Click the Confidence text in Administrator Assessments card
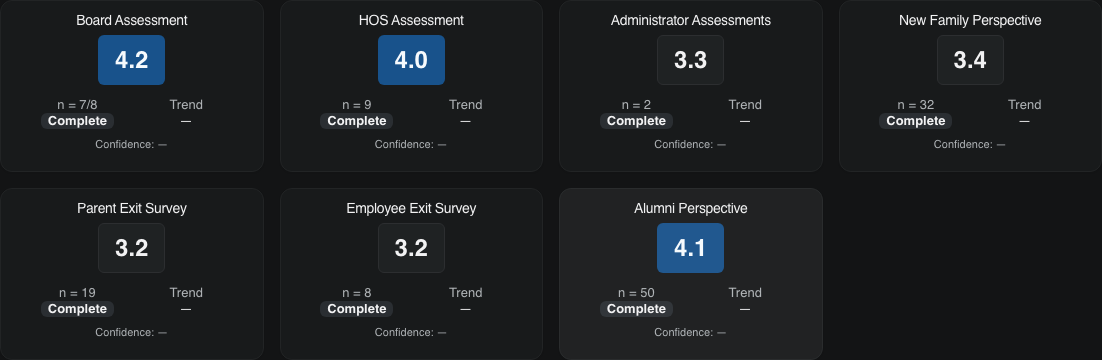This screenshot has height=360, width=1102. click(x=691, y=144)
